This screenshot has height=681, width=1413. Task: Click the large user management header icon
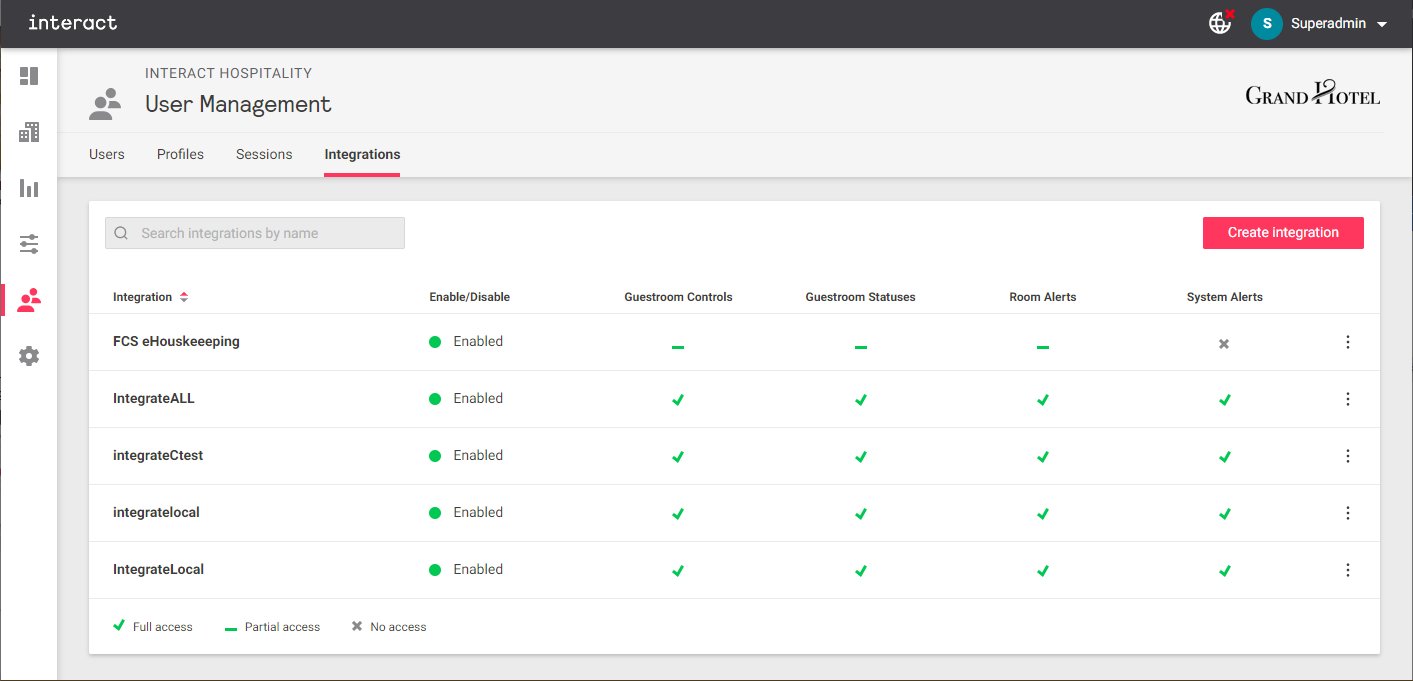tap(105, 104)
